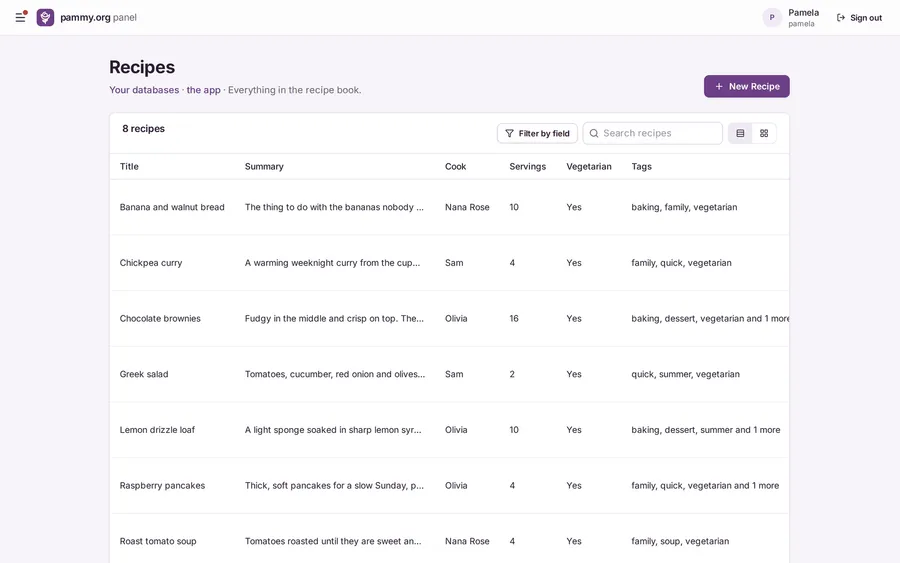Follow the Your databases link
The width and height of the screenshot is (900, 563).
coord(144,90)
